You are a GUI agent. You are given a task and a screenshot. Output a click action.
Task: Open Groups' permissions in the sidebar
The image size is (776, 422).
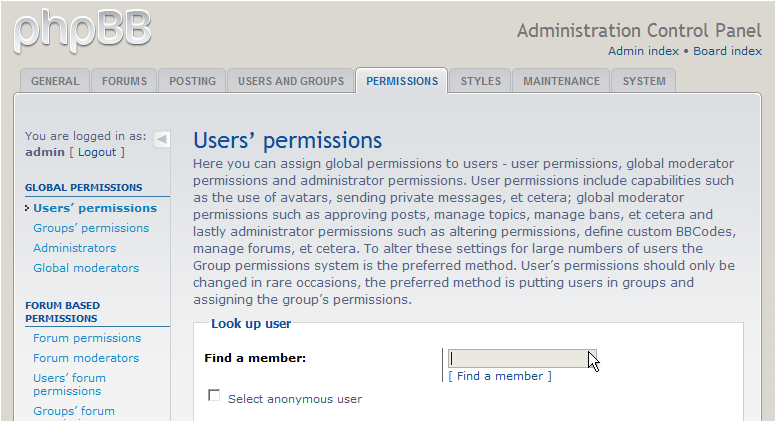91,228
